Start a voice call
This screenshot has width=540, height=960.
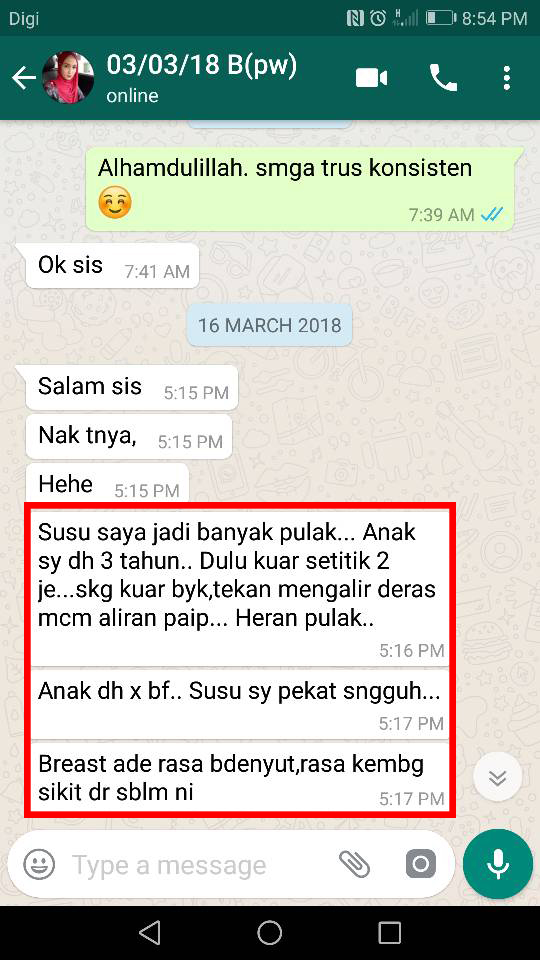[443, 78]
